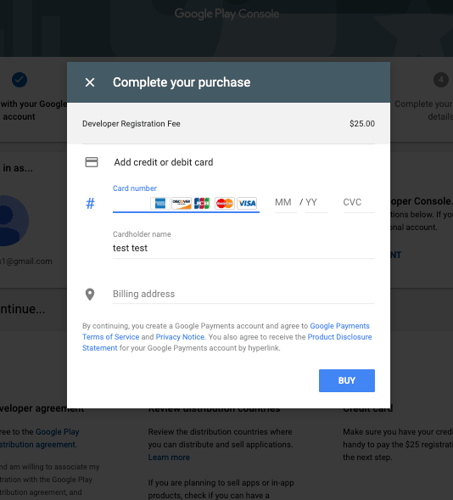The image size is (453, 500).
Task: Click the Learn more link under distribution countries
Action: pyautogui.click(x=169, y=457)
